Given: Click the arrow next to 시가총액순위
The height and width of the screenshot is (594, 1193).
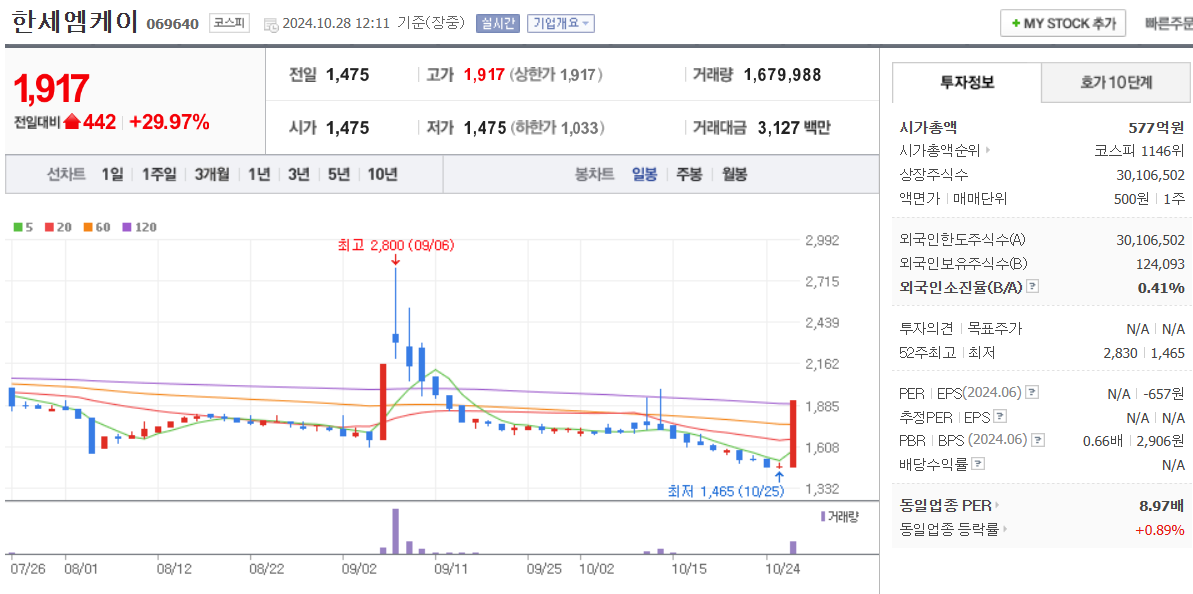Looking at the screenshot, I should tap(988, 151).
